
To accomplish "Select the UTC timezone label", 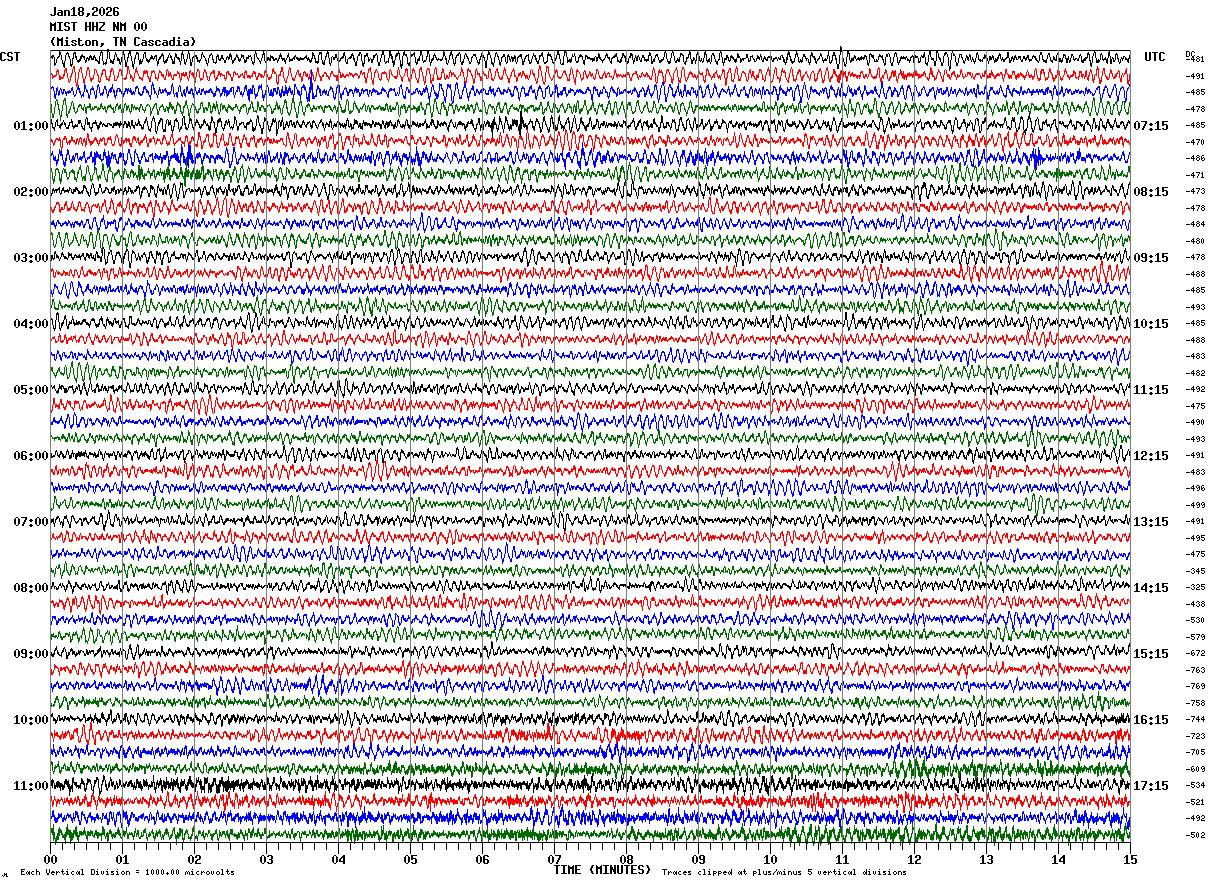I will pos(1155,57).
